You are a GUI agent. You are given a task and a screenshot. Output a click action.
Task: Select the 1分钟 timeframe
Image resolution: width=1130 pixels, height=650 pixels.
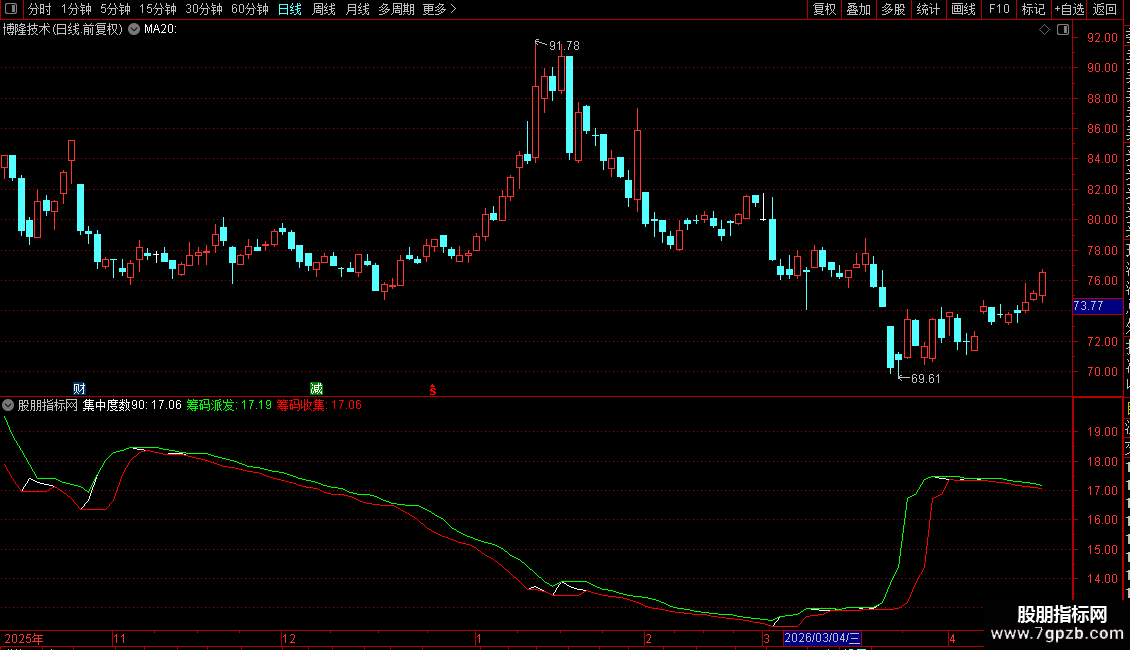(x=76, y=9)
